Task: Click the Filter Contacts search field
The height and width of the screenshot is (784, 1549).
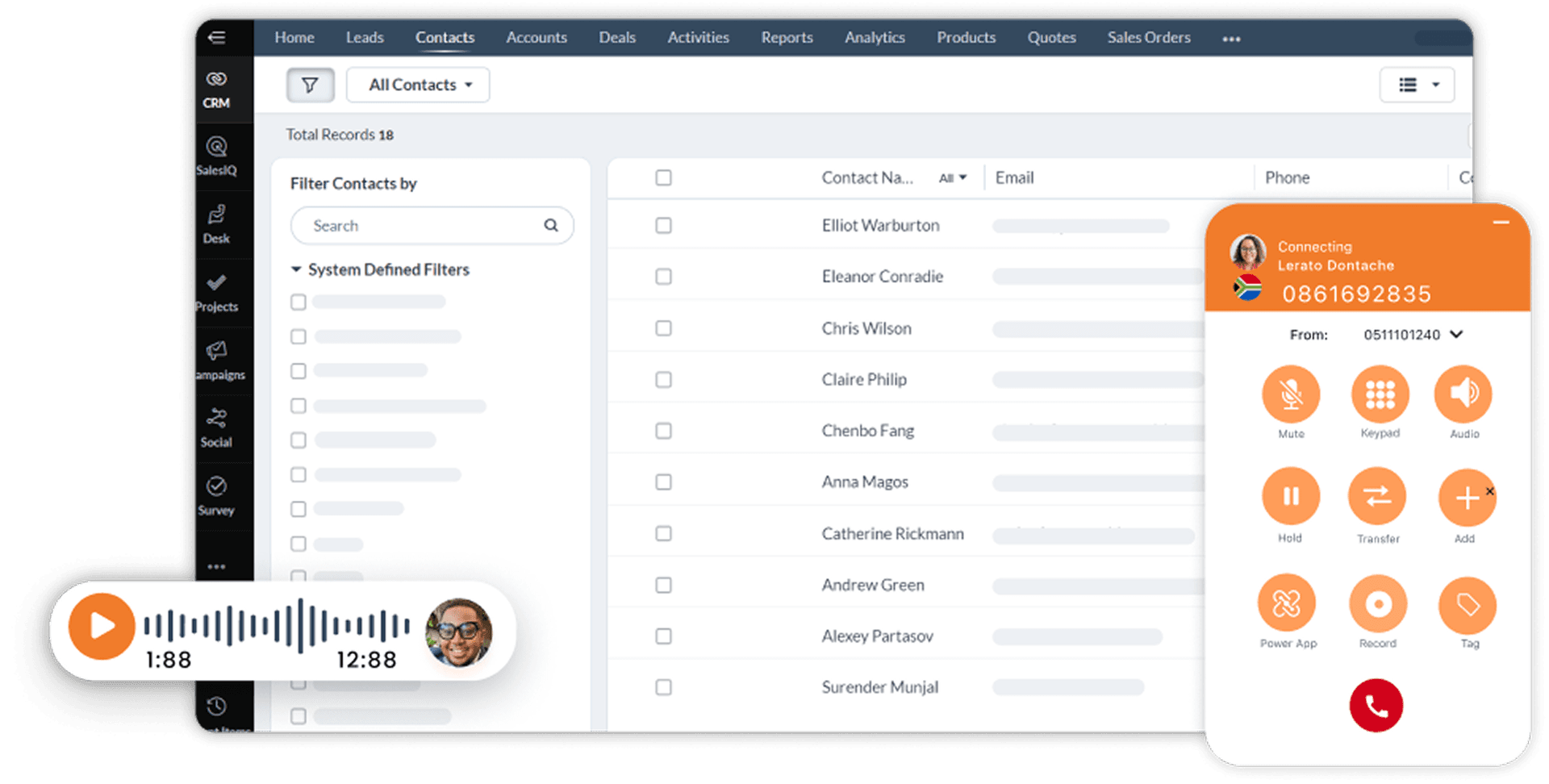Action: (x=432, y=226)
